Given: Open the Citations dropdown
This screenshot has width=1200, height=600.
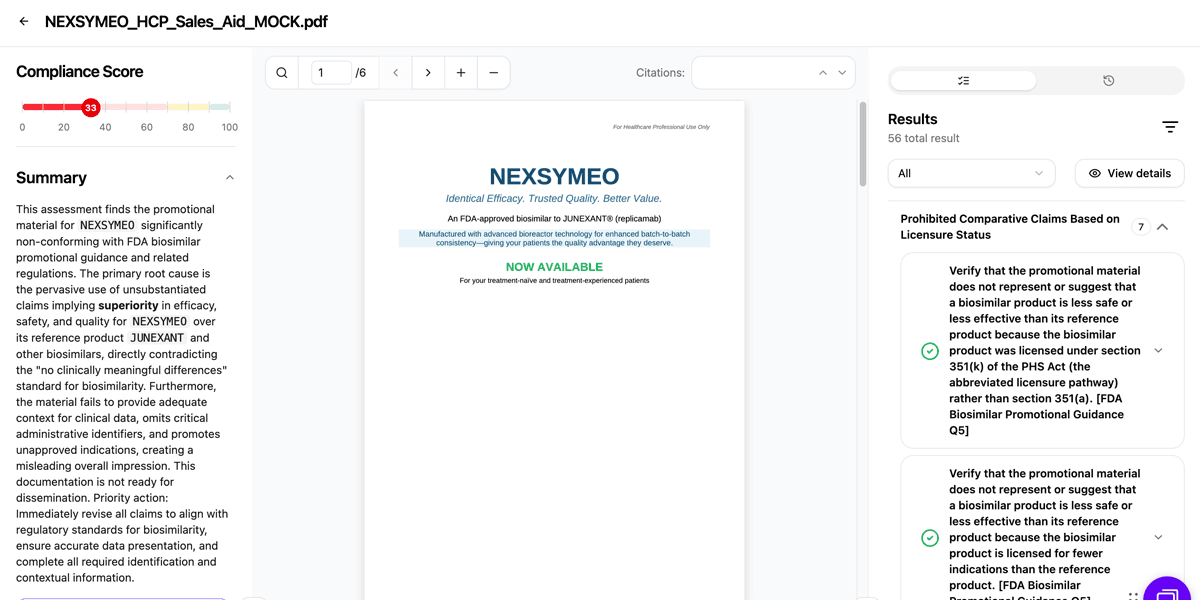Looking at the screenshot, I should [842, 72].
